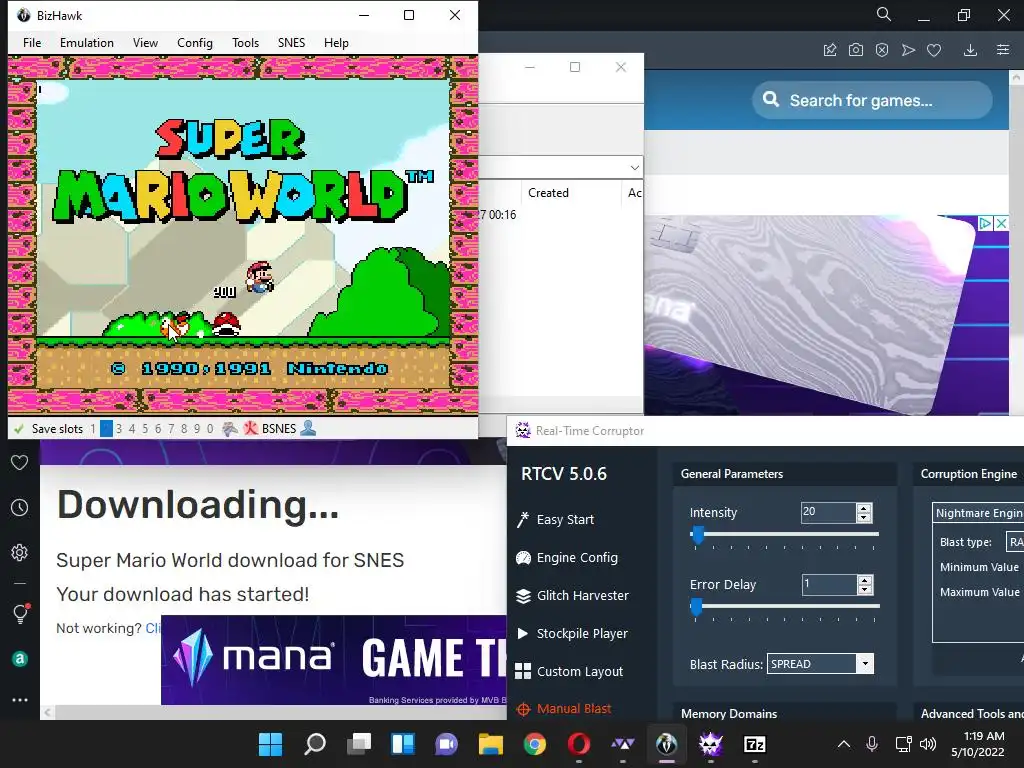Viewport: 1024px width, 768px height.
Task: Select save slot 1 in BizHawk
Action: pos(93,429)
